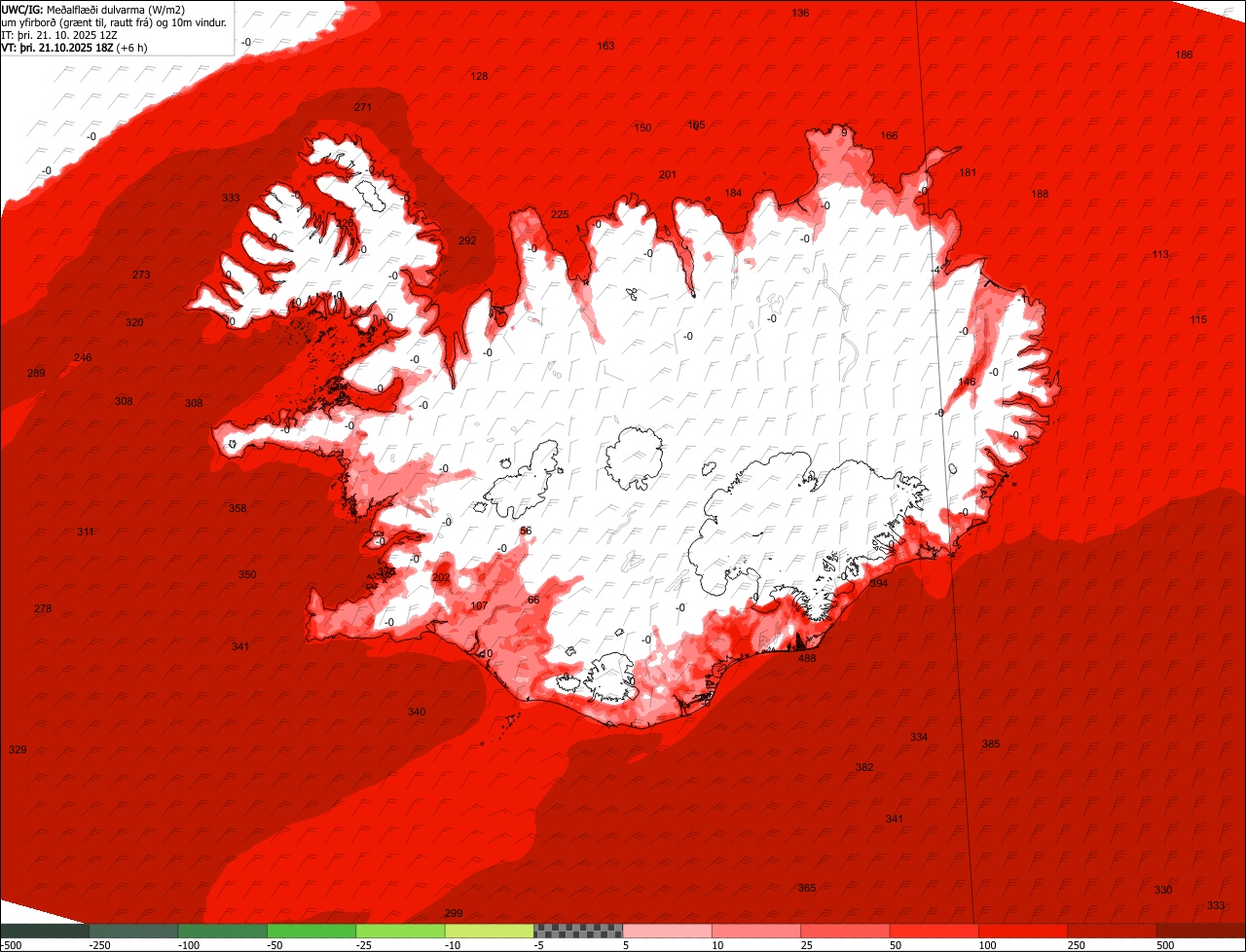The width and height of the screenshot is (1246, 952).
Task: Click the map value 320
Action: [134, 322]
